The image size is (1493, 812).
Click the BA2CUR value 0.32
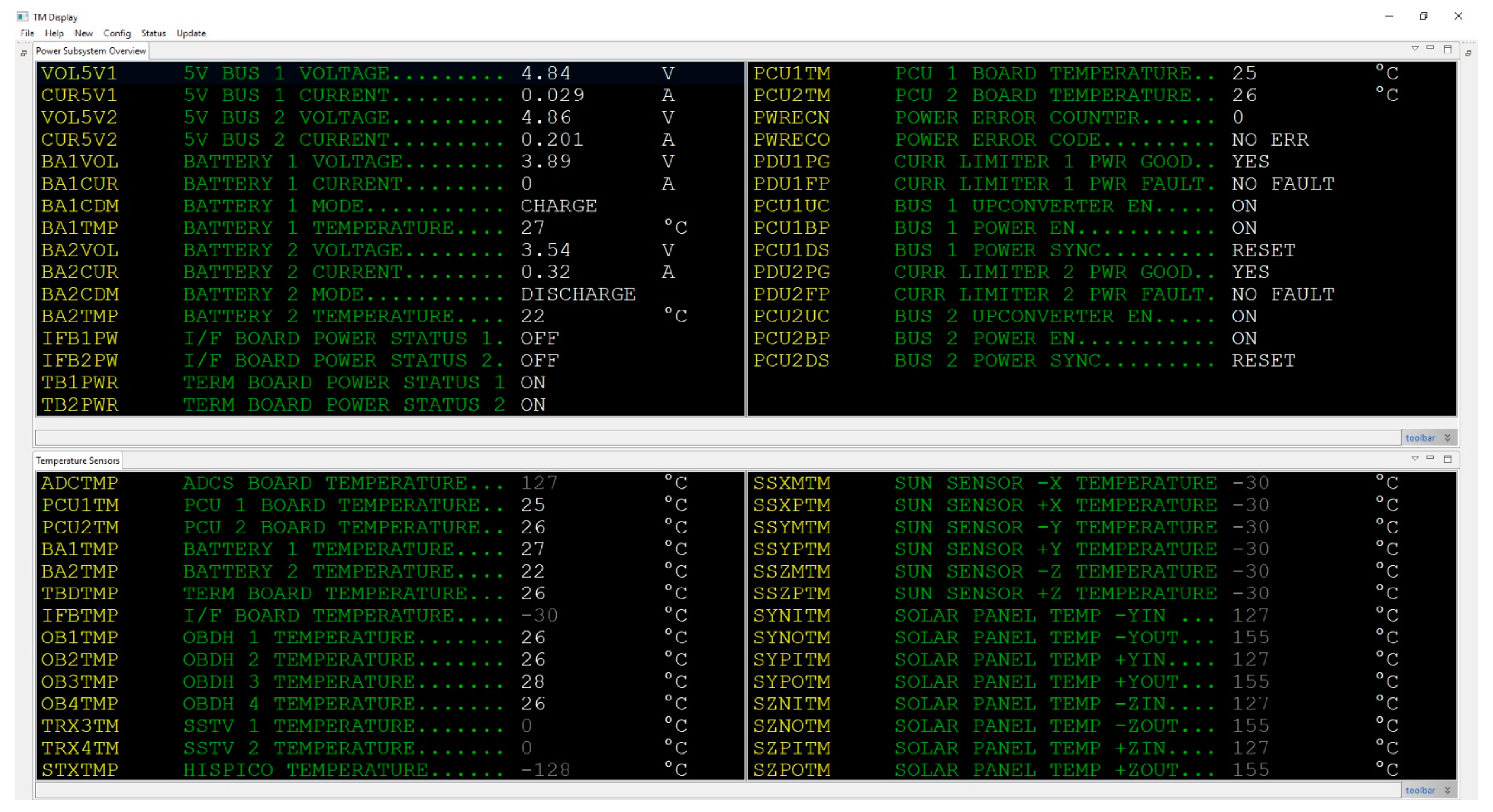coord(546,272)
